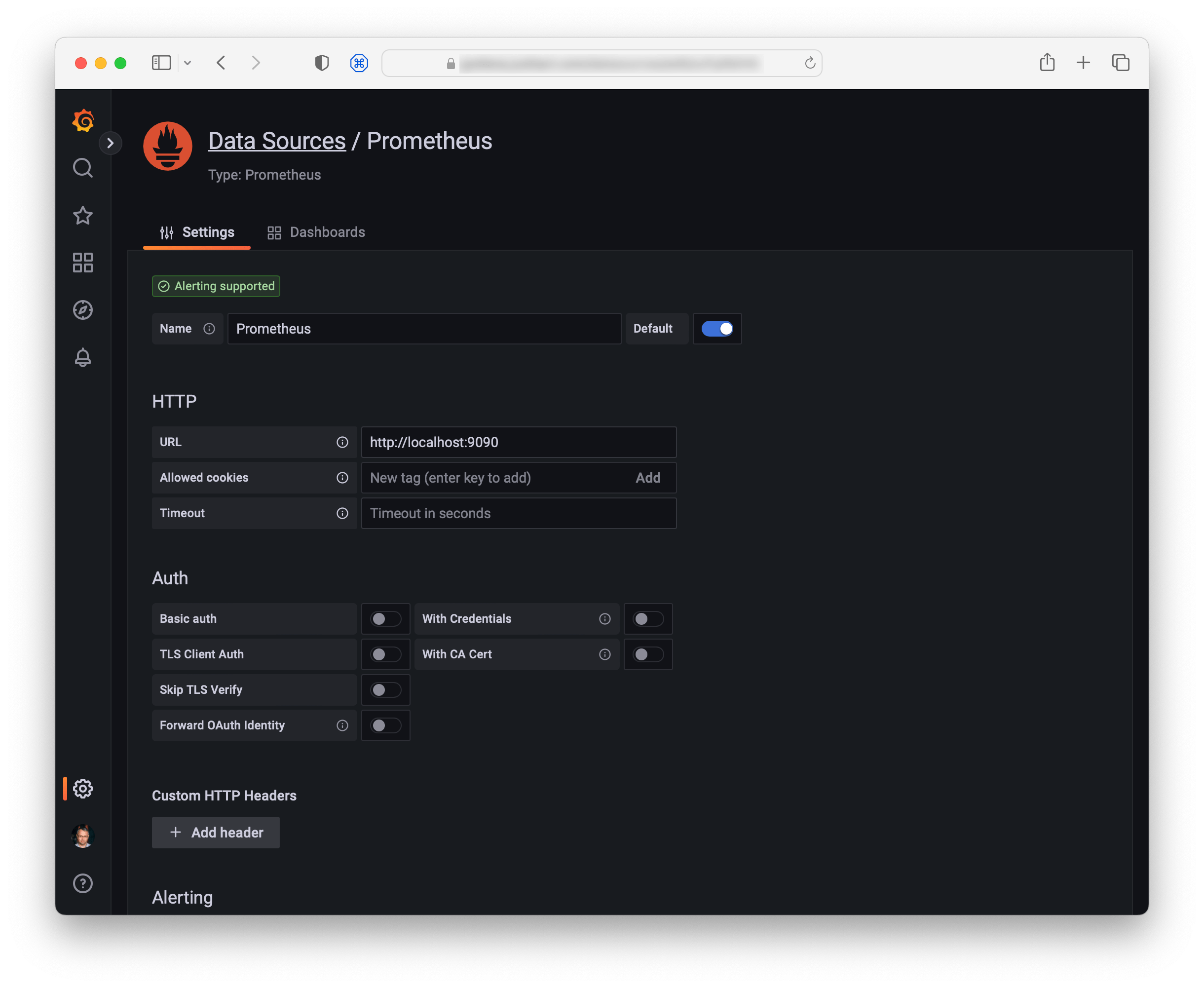Enable the With Credentials toggle
The height and width of the screenshot is (988, 1204).
[648, 619]
